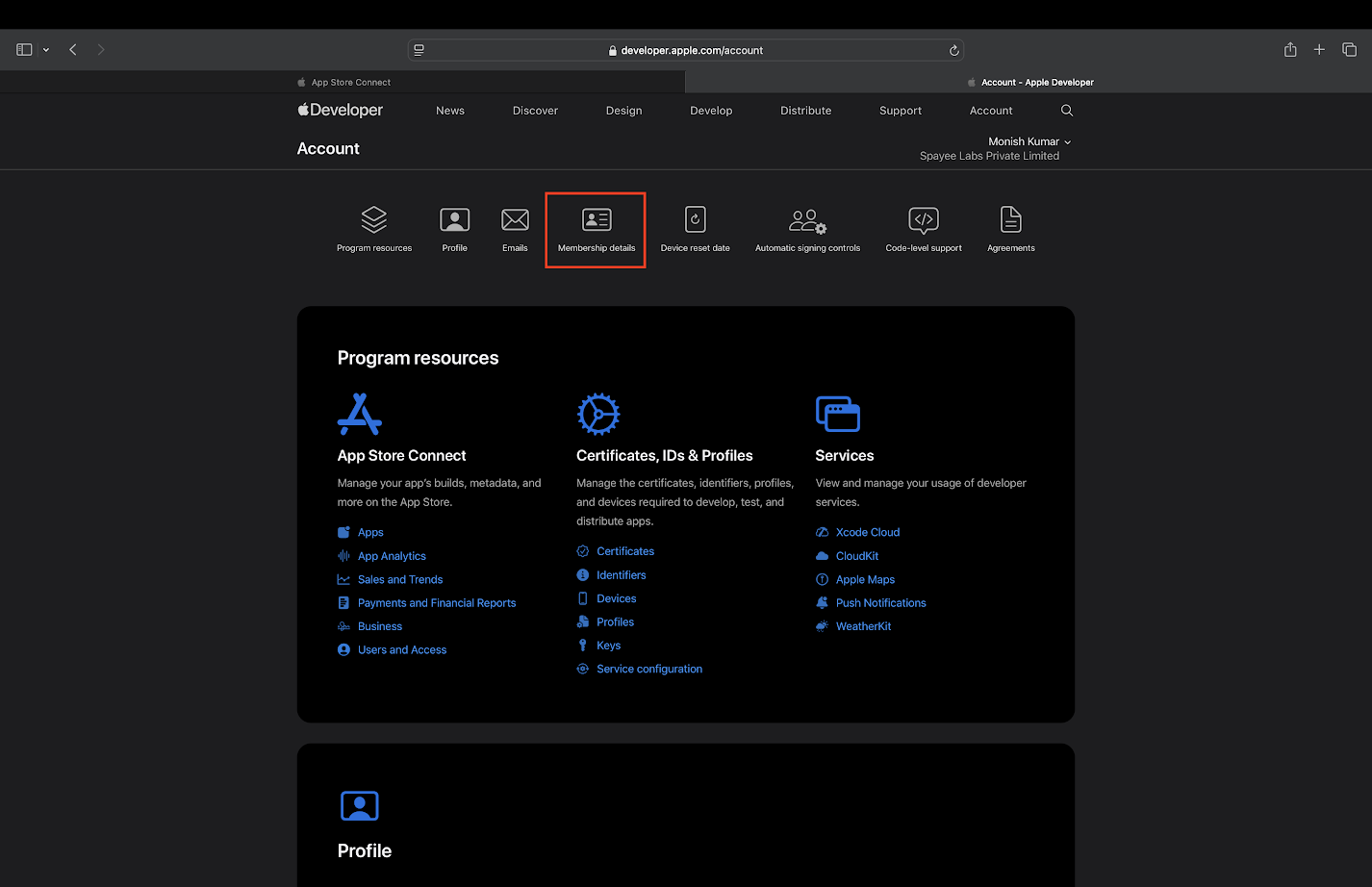
Task: Go to Payments and Financial Reports
Action: 436,603
